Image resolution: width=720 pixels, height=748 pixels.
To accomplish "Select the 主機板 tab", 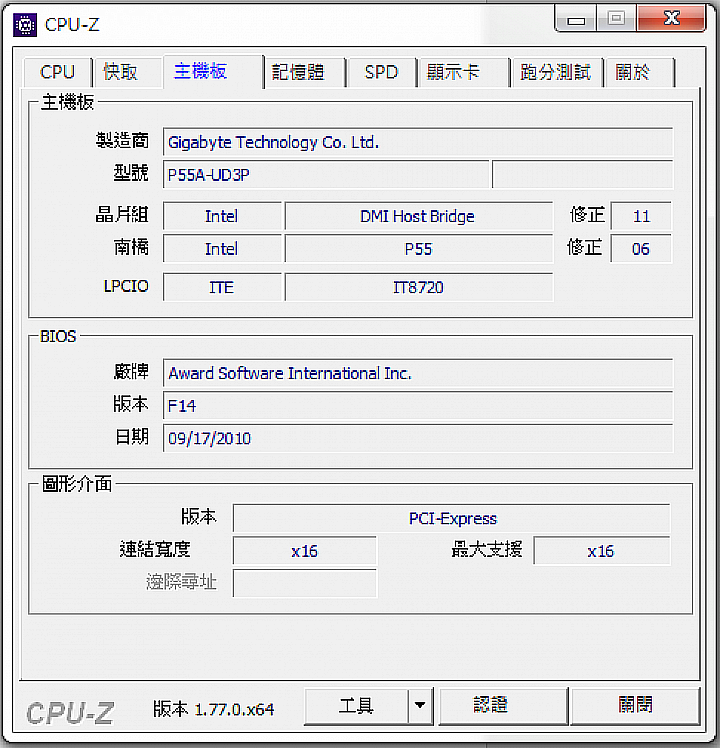I will point(213,72).
